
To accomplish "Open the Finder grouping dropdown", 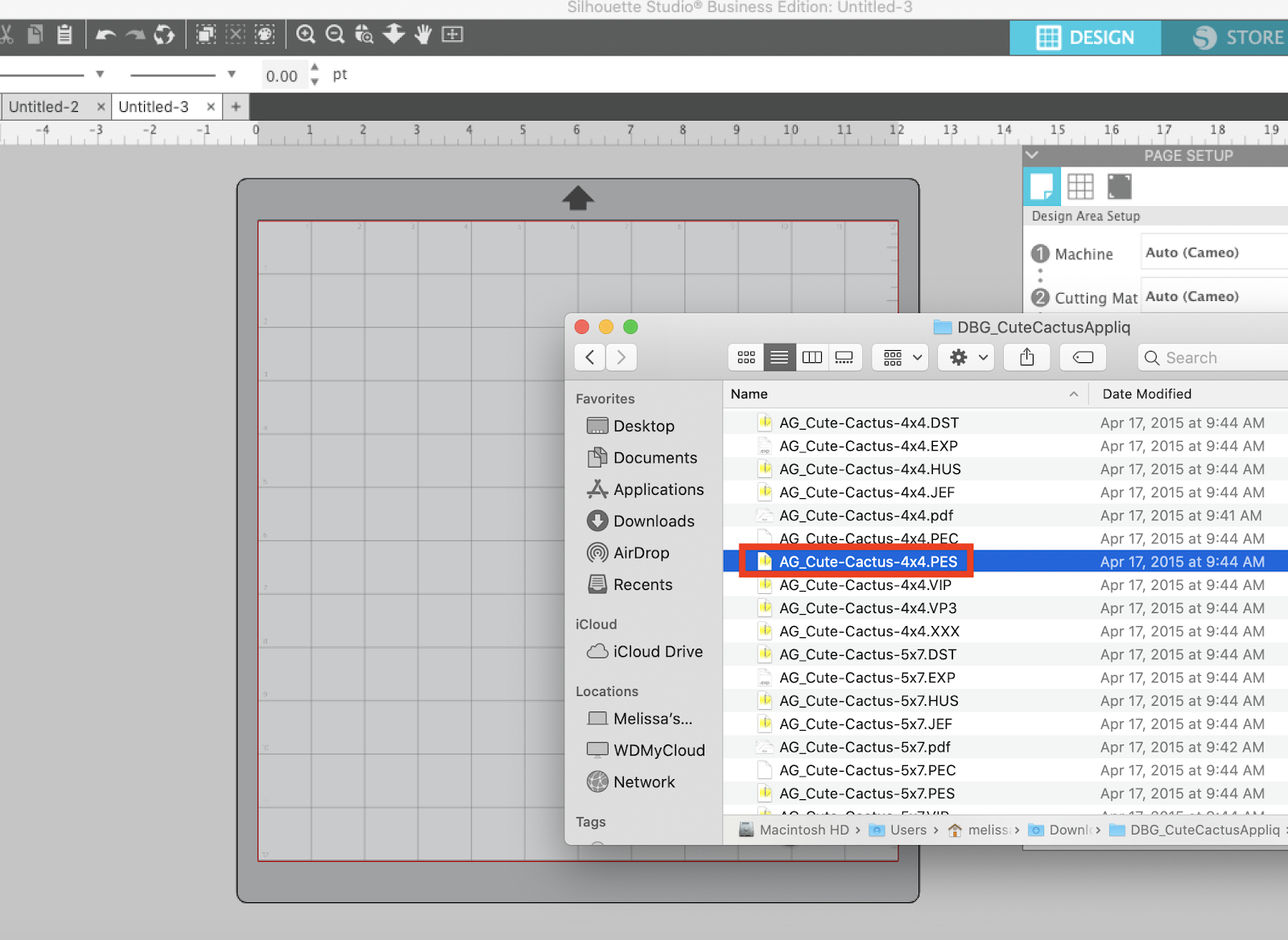I will click(899, 357).
